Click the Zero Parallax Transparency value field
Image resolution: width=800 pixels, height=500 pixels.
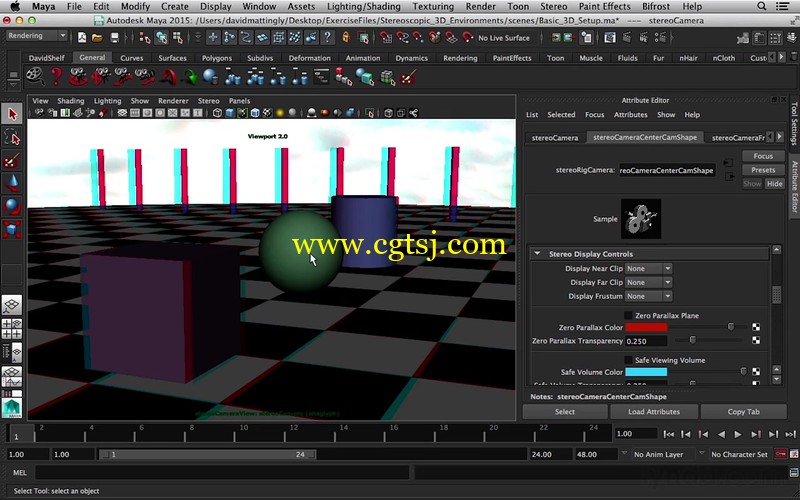646,341
